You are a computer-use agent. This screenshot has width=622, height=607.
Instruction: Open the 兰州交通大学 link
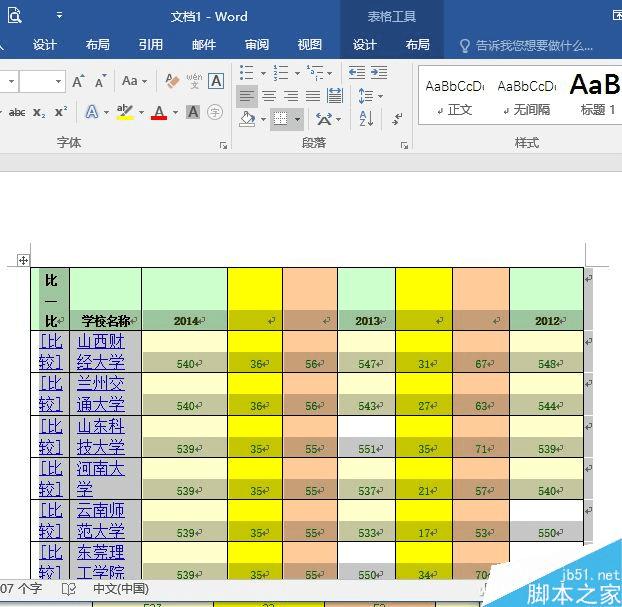pyautogui.click(x=101, y=394)
